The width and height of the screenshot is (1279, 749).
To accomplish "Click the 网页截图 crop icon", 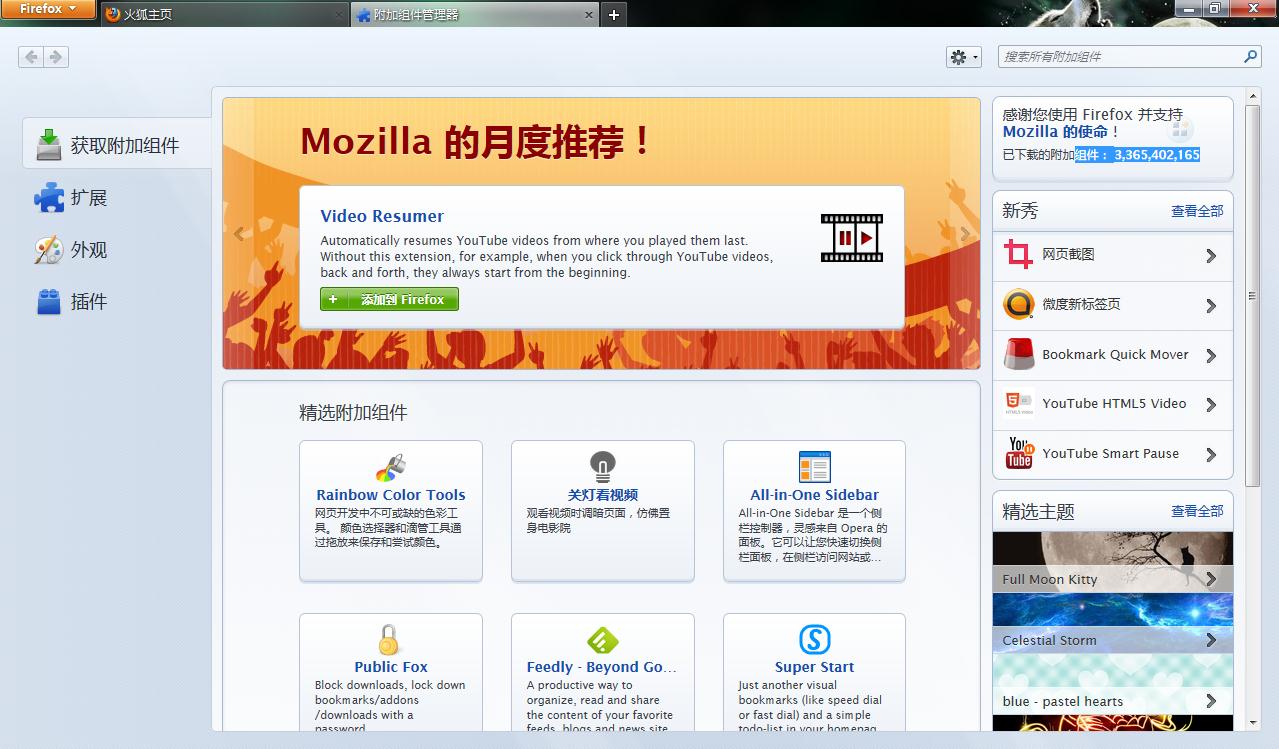I will (1019, 254).
